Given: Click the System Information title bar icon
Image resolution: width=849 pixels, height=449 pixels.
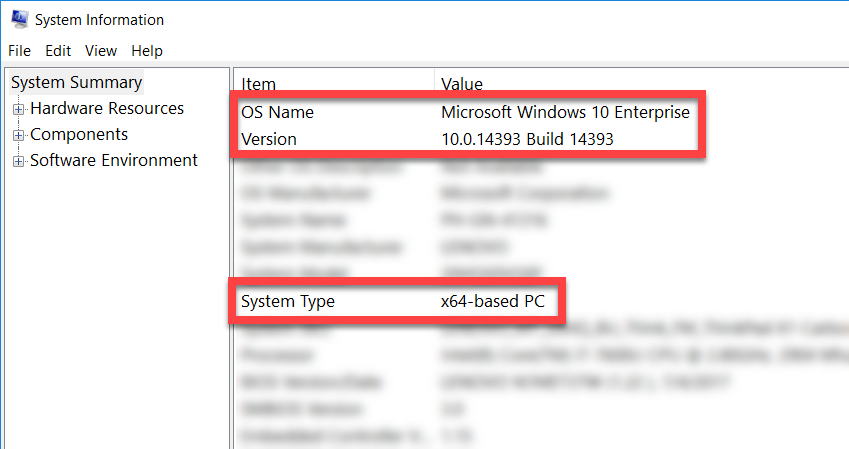Looking at the screenshot, I should (x=19, y=19).
